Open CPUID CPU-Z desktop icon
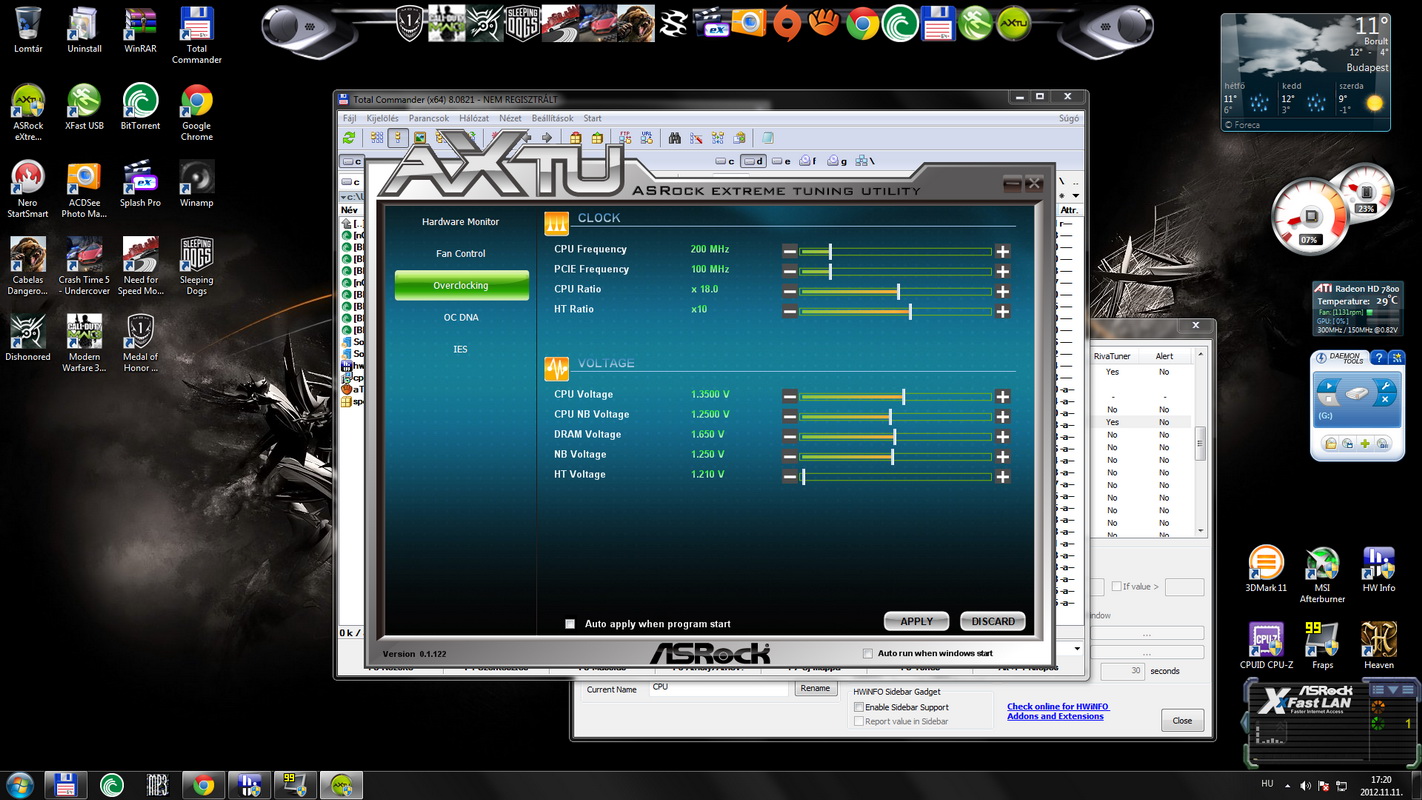Viewport: 1422px width, 800px height. (1266, 646)
